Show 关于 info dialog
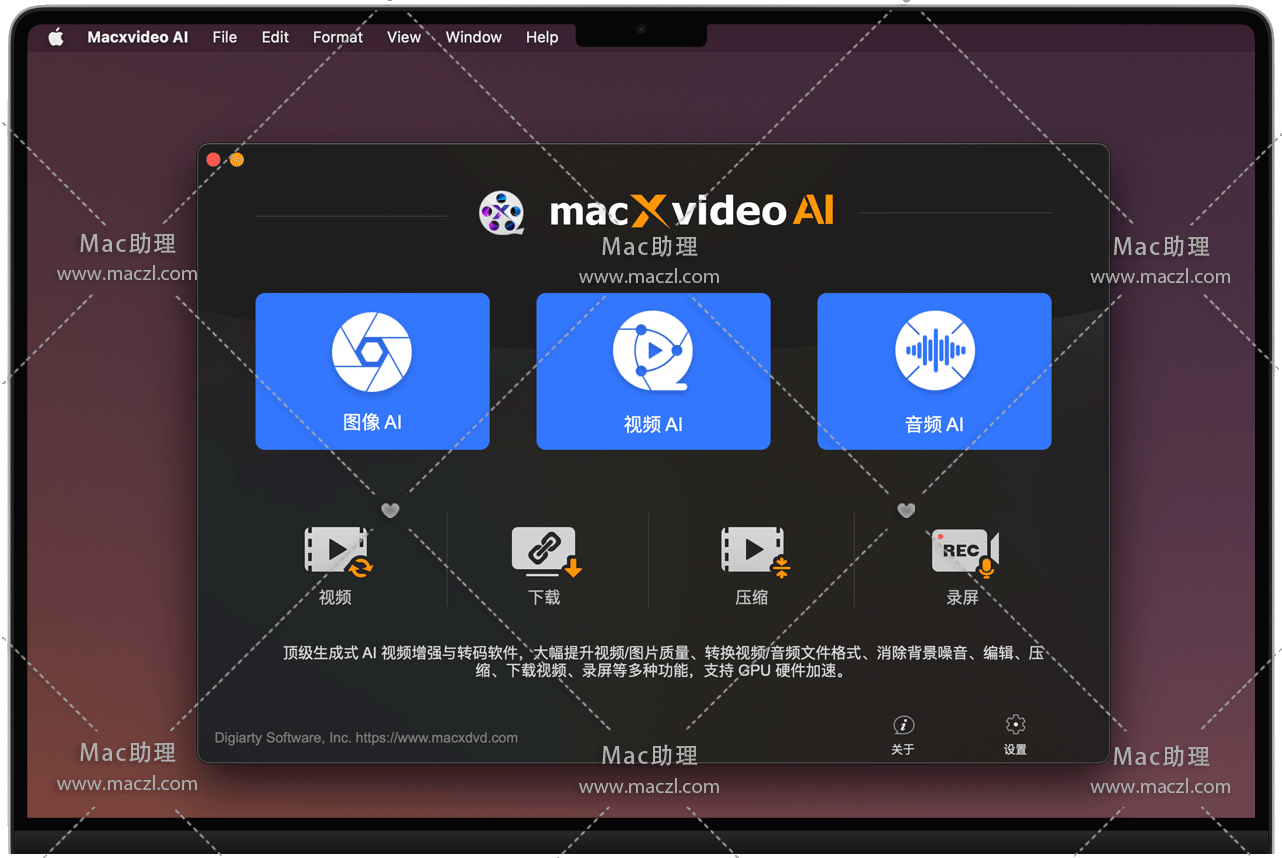 coord(903,734)
